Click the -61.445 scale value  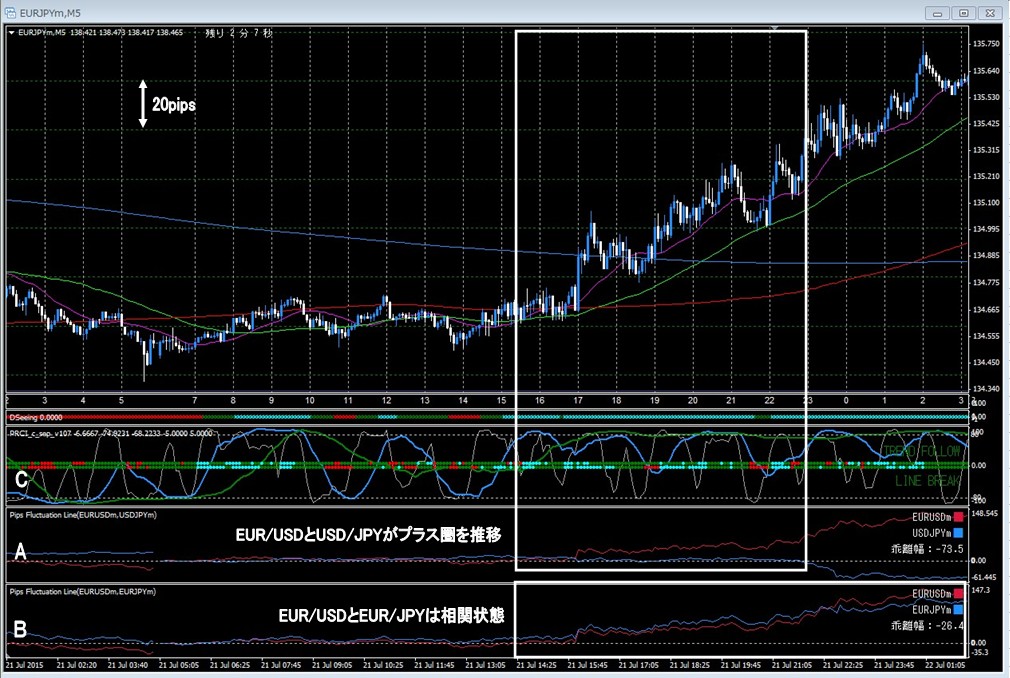pyautogui.click(x=985, y=578)
